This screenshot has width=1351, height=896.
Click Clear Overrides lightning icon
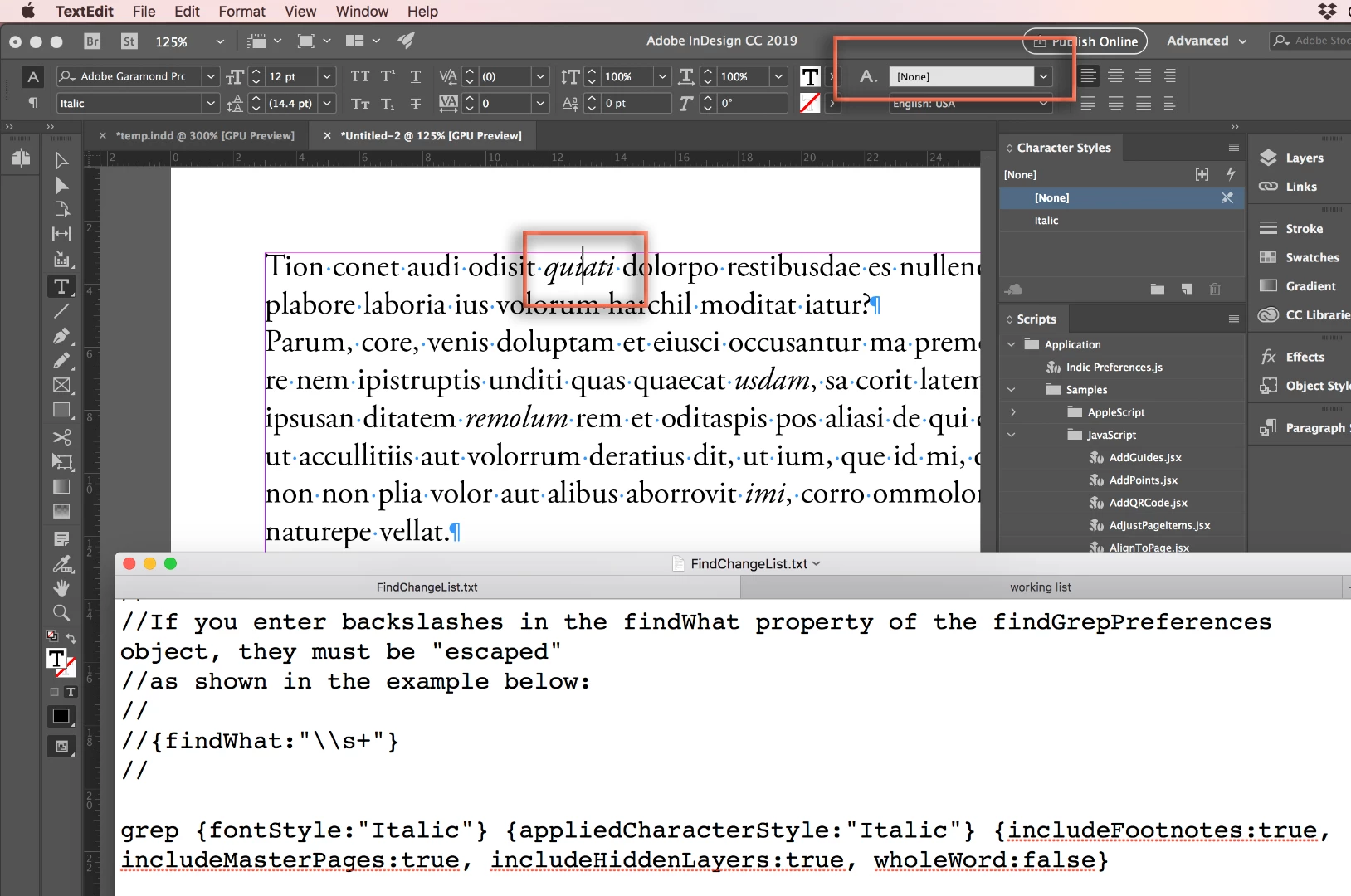pos(1231,174)
